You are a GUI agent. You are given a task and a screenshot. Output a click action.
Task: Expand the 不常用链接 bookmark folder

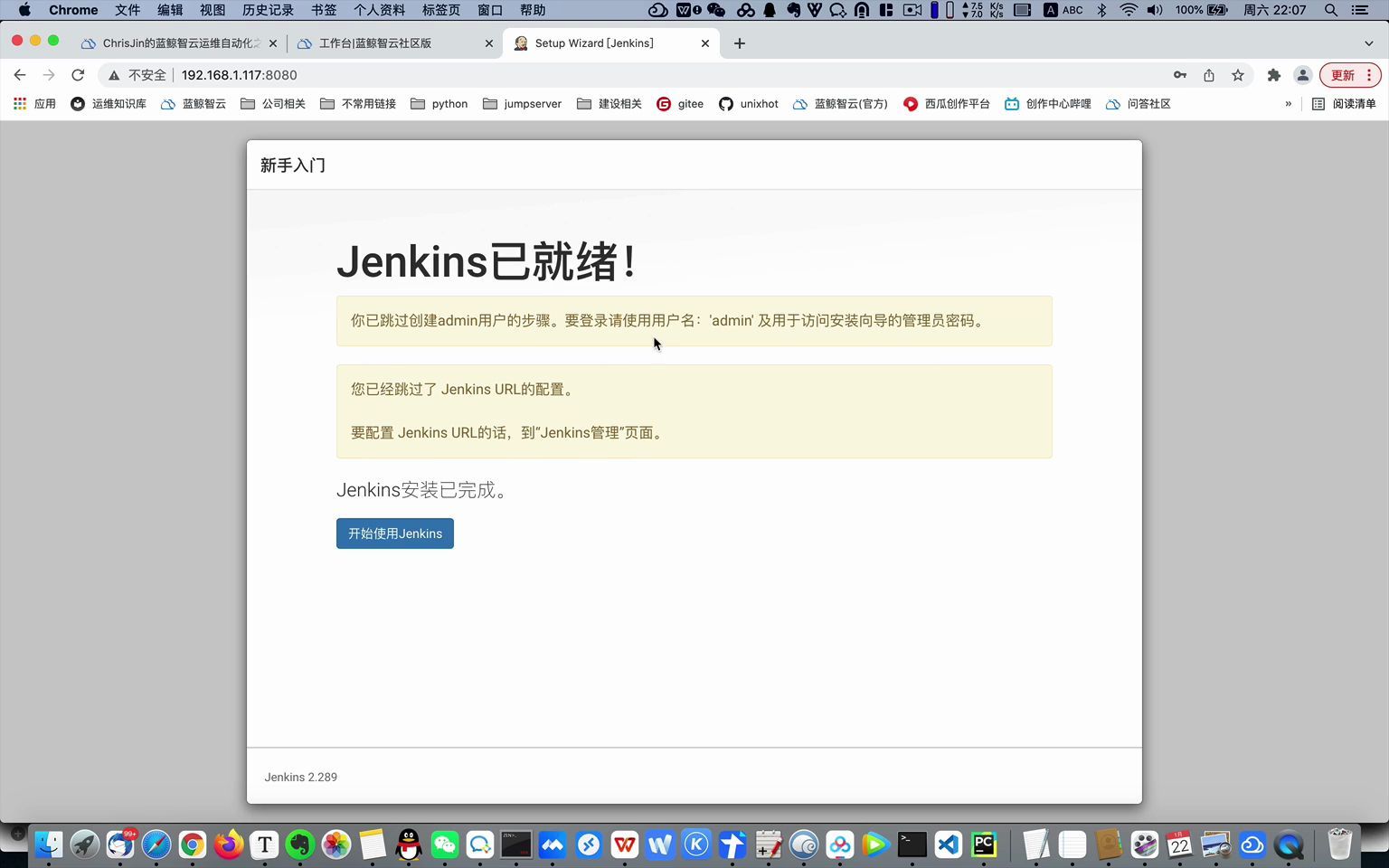click(x=358, y=104)
